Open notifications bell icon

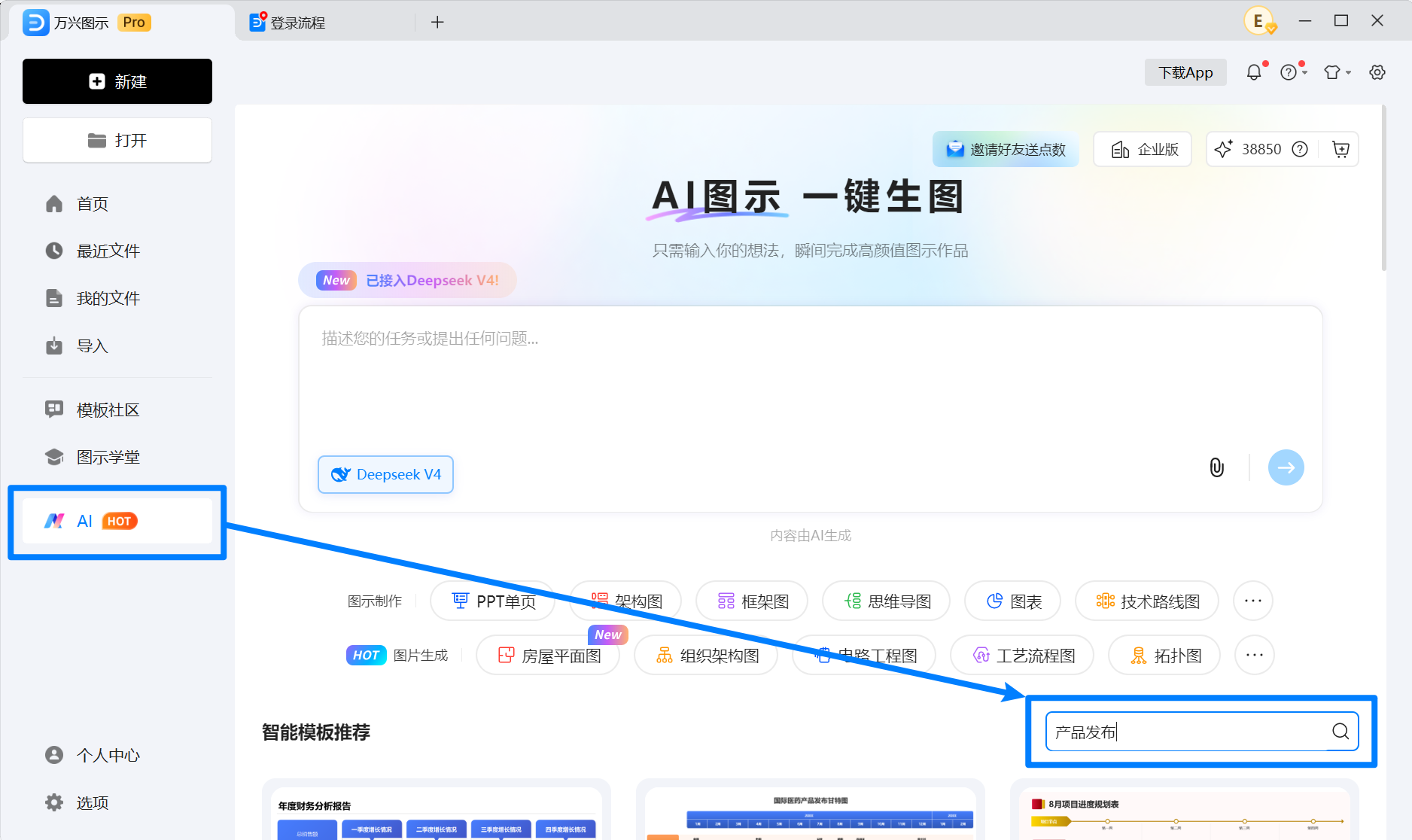[1254, 72]
